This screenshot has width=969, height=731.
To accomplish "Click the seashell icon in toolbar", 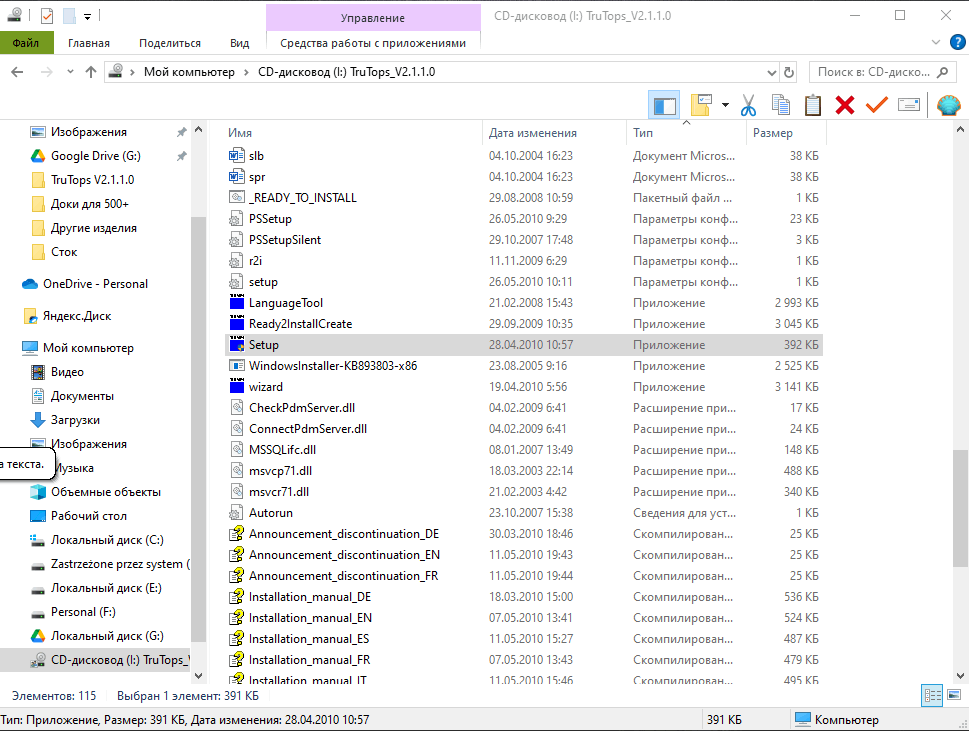I will pyautogui.click(x=949, y=105).
